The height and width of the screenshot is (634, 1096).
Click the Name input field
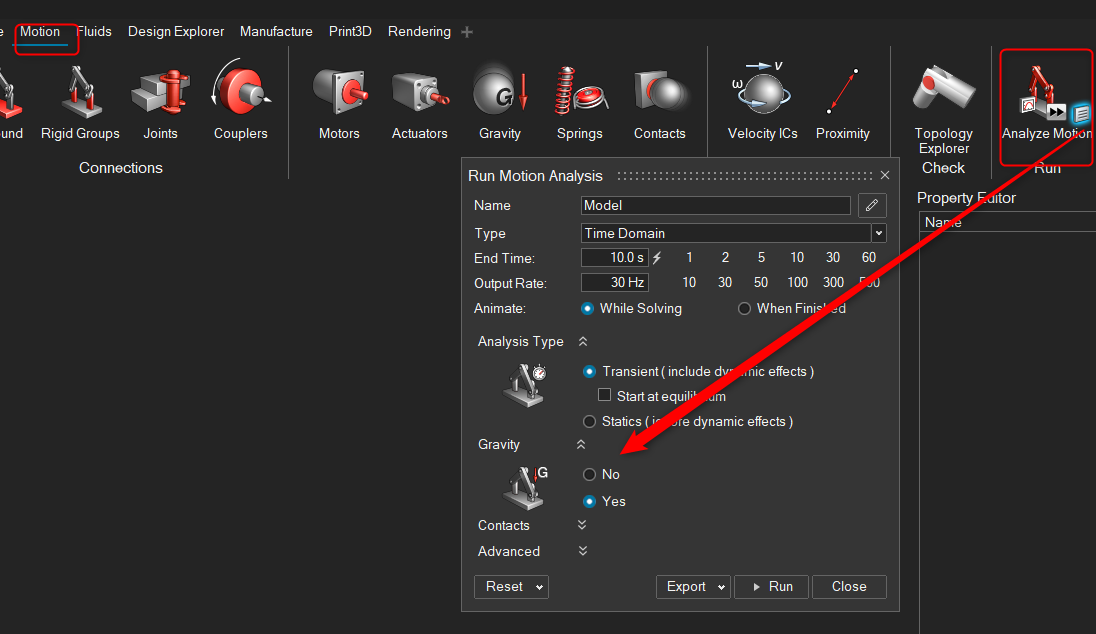(x=716, y=206)
